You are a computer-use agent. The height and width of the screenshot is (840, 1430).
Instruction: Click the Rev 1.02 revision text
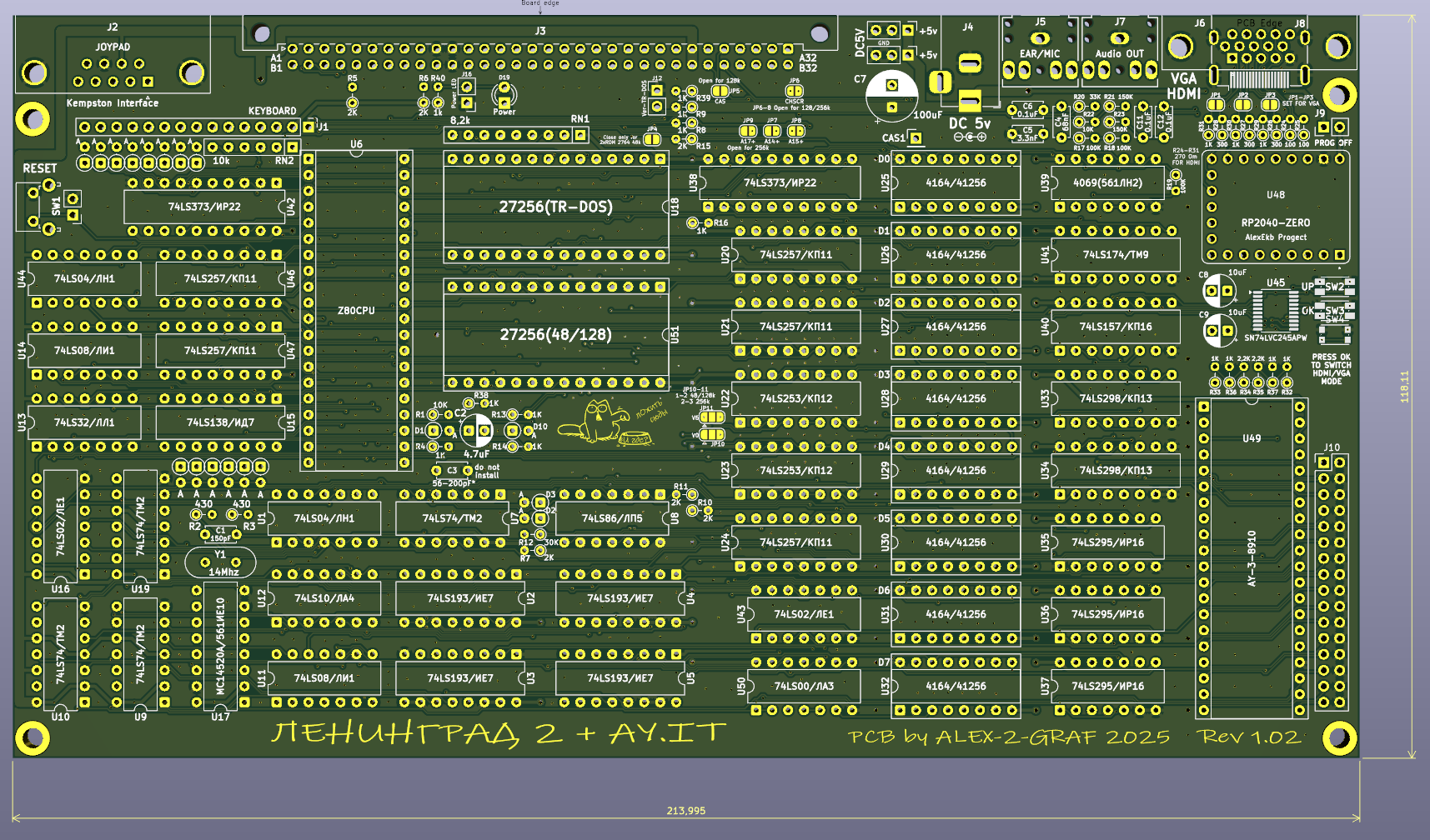coord(1248,737)
